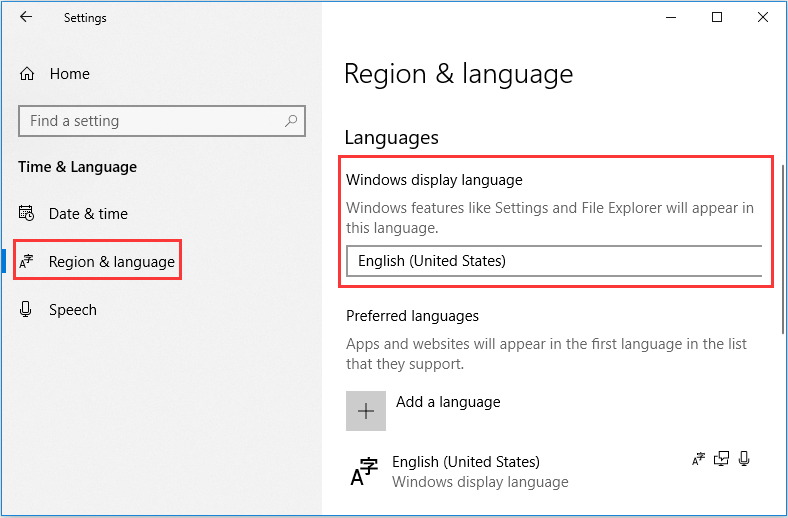788x518 pixels.
Task: Click the search magnifier icon
Action: pyautogui.click(x=291, y=121)
